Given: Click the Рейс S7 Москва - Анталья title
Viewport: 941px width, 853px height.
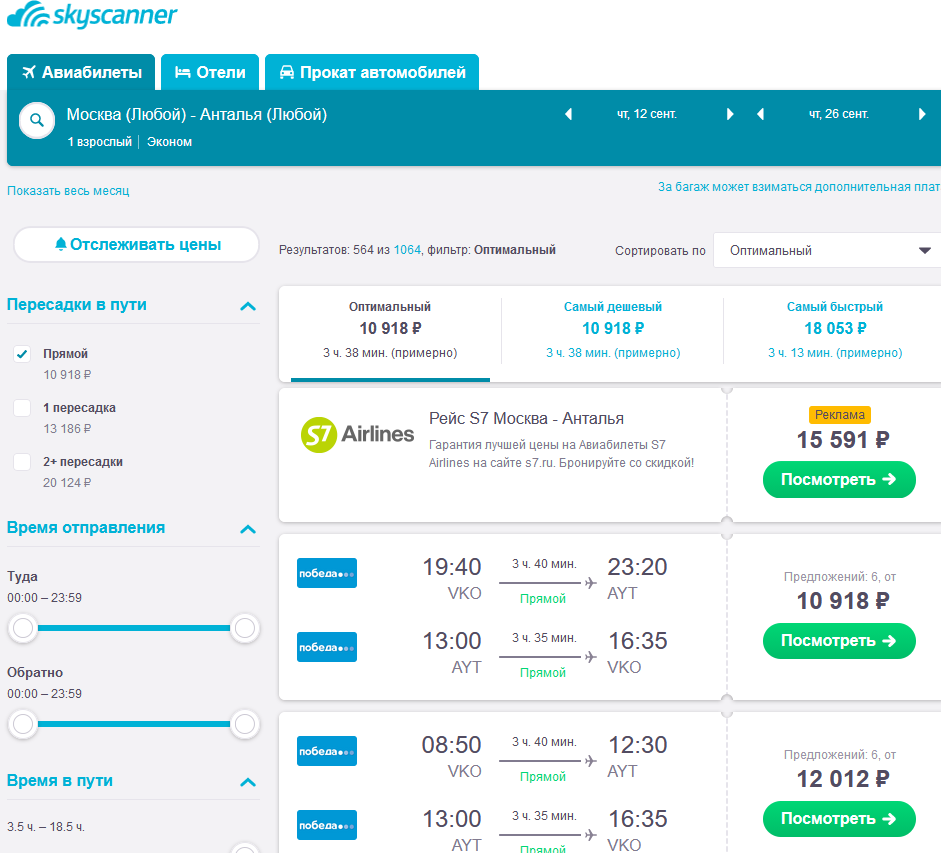Looking at the screenshot, I should 526,418.
